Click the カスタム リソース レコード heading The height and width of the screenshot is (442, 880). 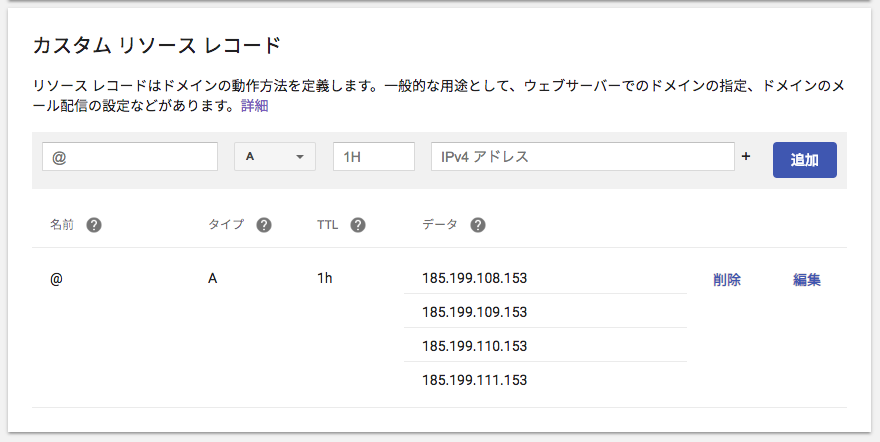click(x=157, y=45)
